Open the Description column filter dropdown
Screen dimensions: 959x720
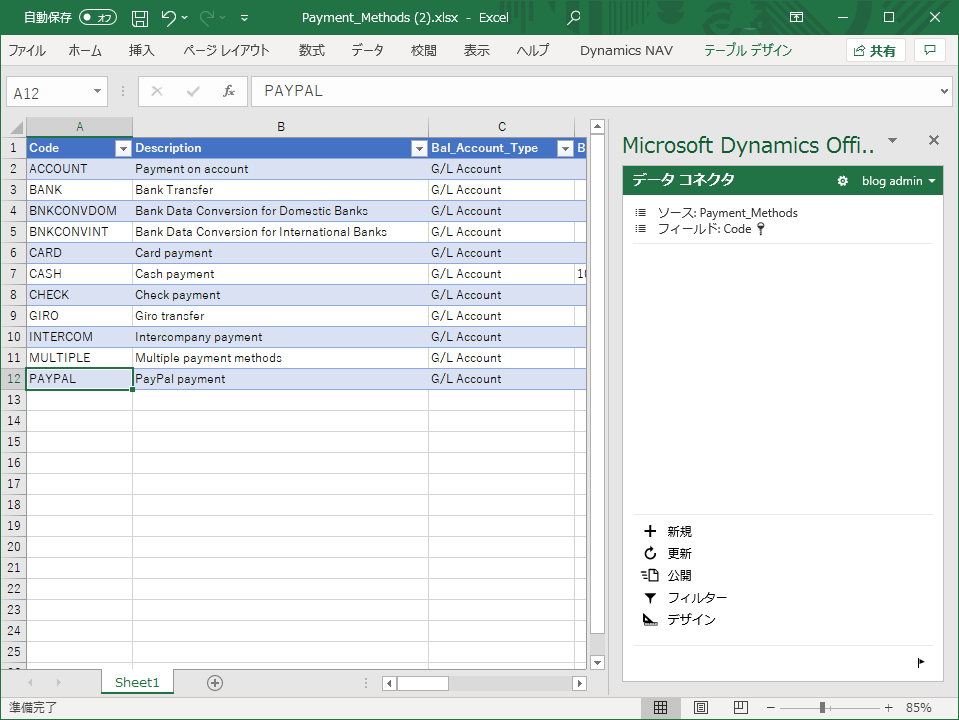(419, 148)
